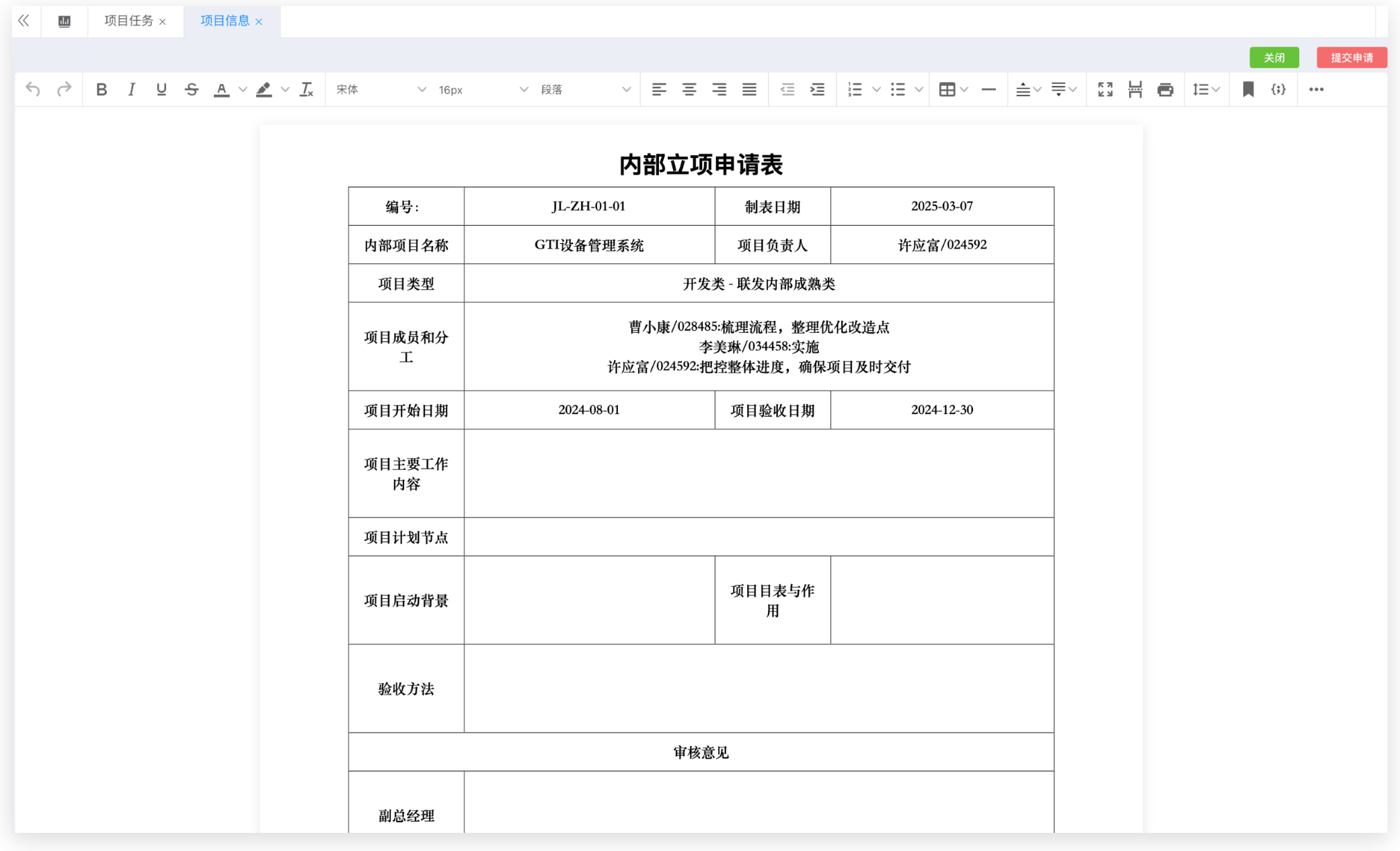The height and width of the screenshot is (851, 1400).
Task: Insert bullet list
Action: [x=898, y=89]
